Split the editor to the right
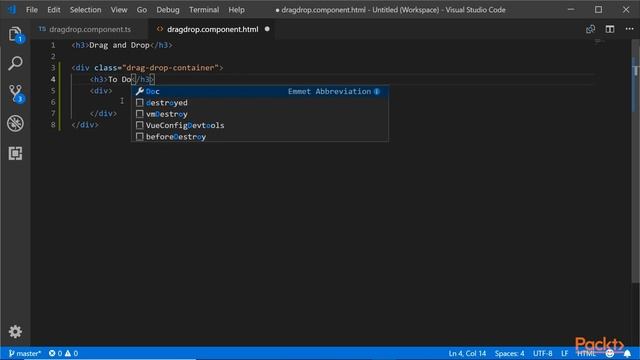 [x=610, y=29]
